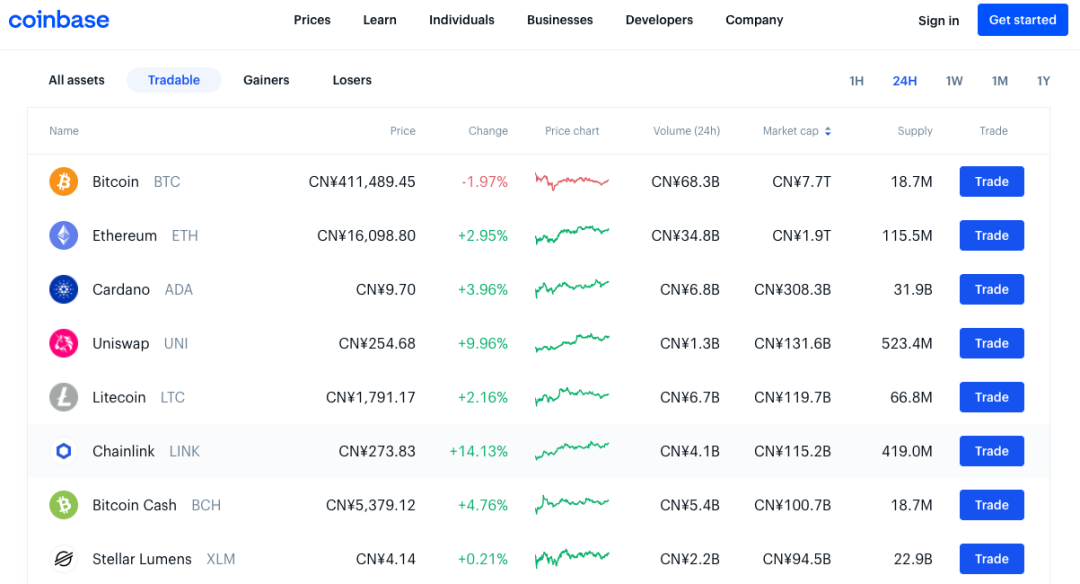The image size is (1080, 584).
Task: Click Ethereum's CN¥1.9T market cap
Action: [802, 236]
